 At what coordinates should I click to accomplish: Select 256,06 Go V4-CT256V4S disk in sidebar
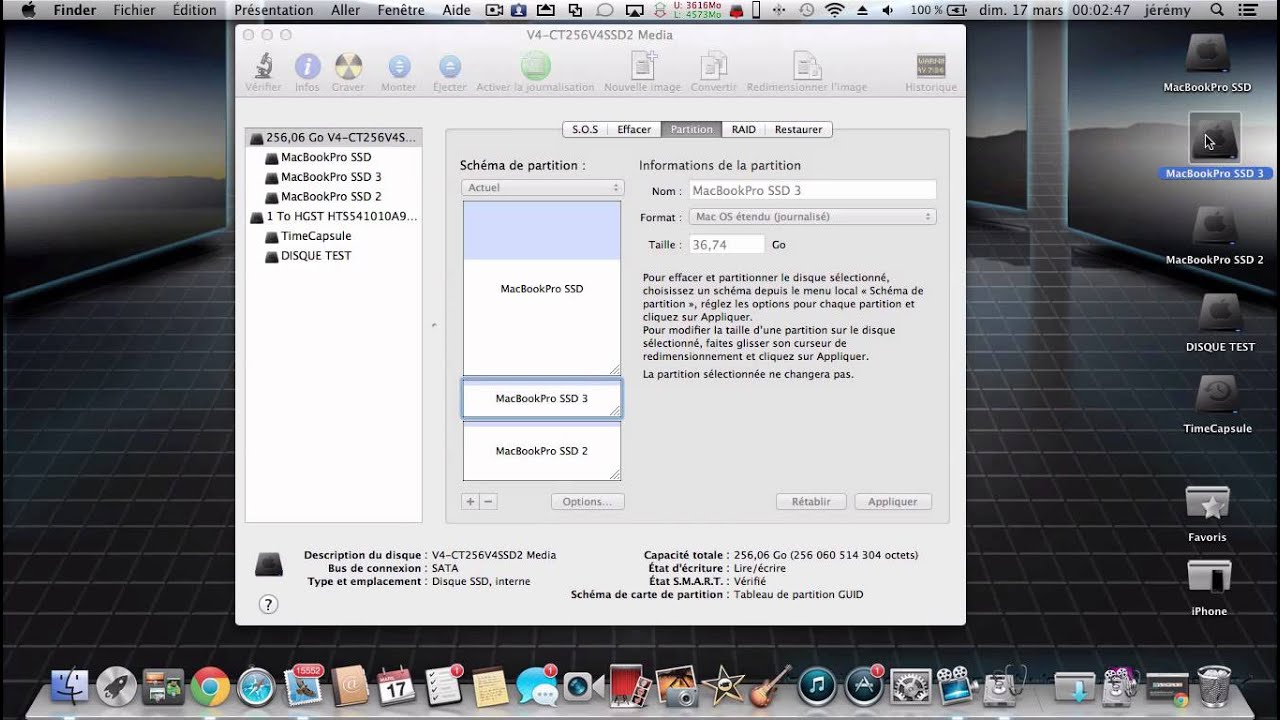point(333,137)
